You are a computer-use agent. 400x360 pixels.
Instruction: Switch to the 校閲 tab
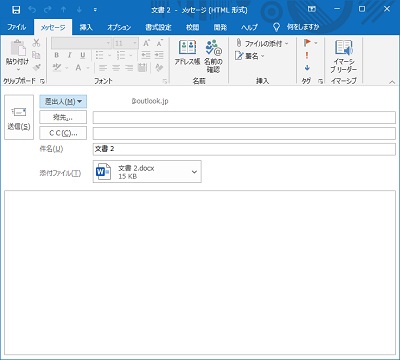pyautogui.click(x=192, y=27)
